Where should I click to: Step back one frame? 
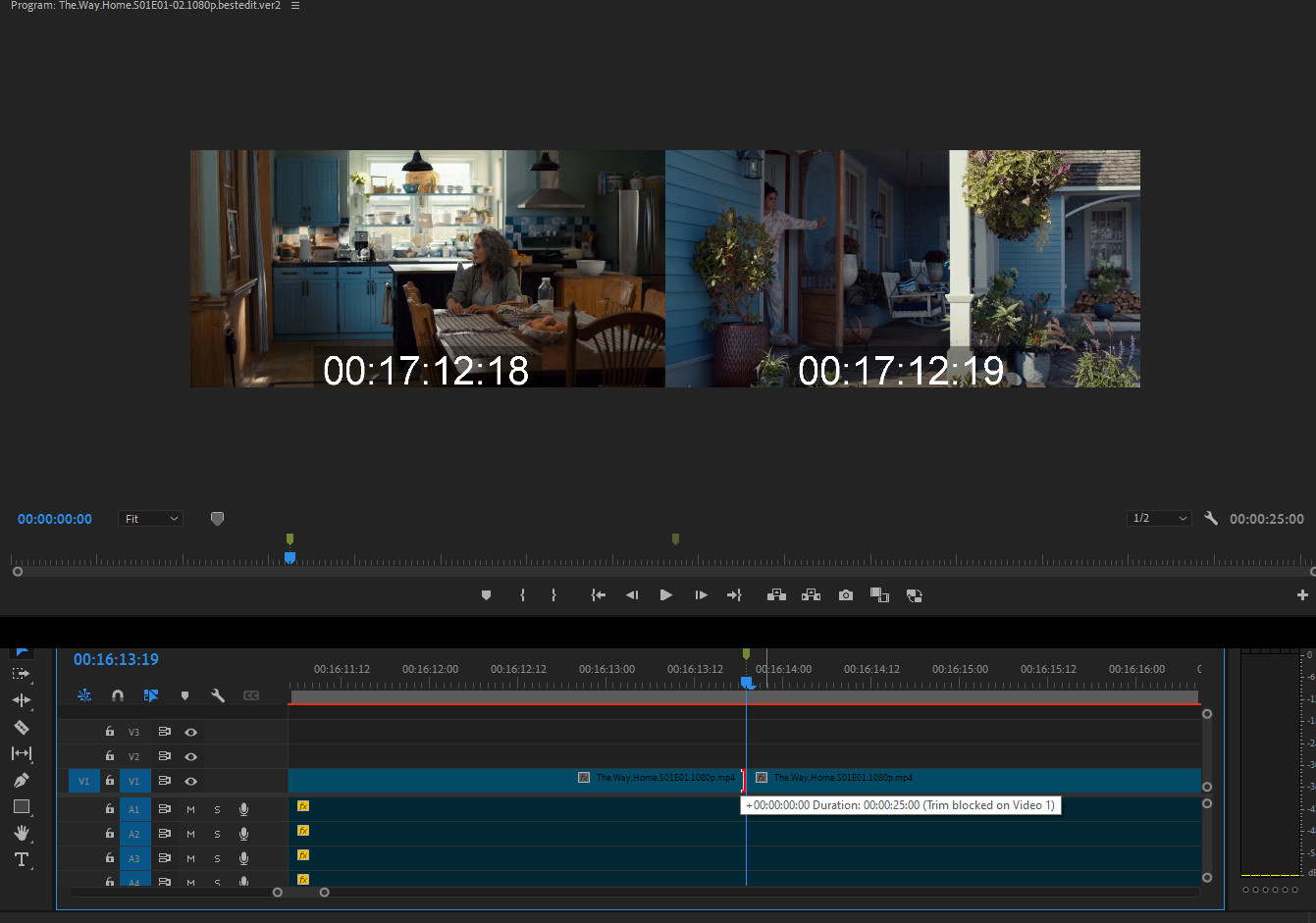coord(632,595)
